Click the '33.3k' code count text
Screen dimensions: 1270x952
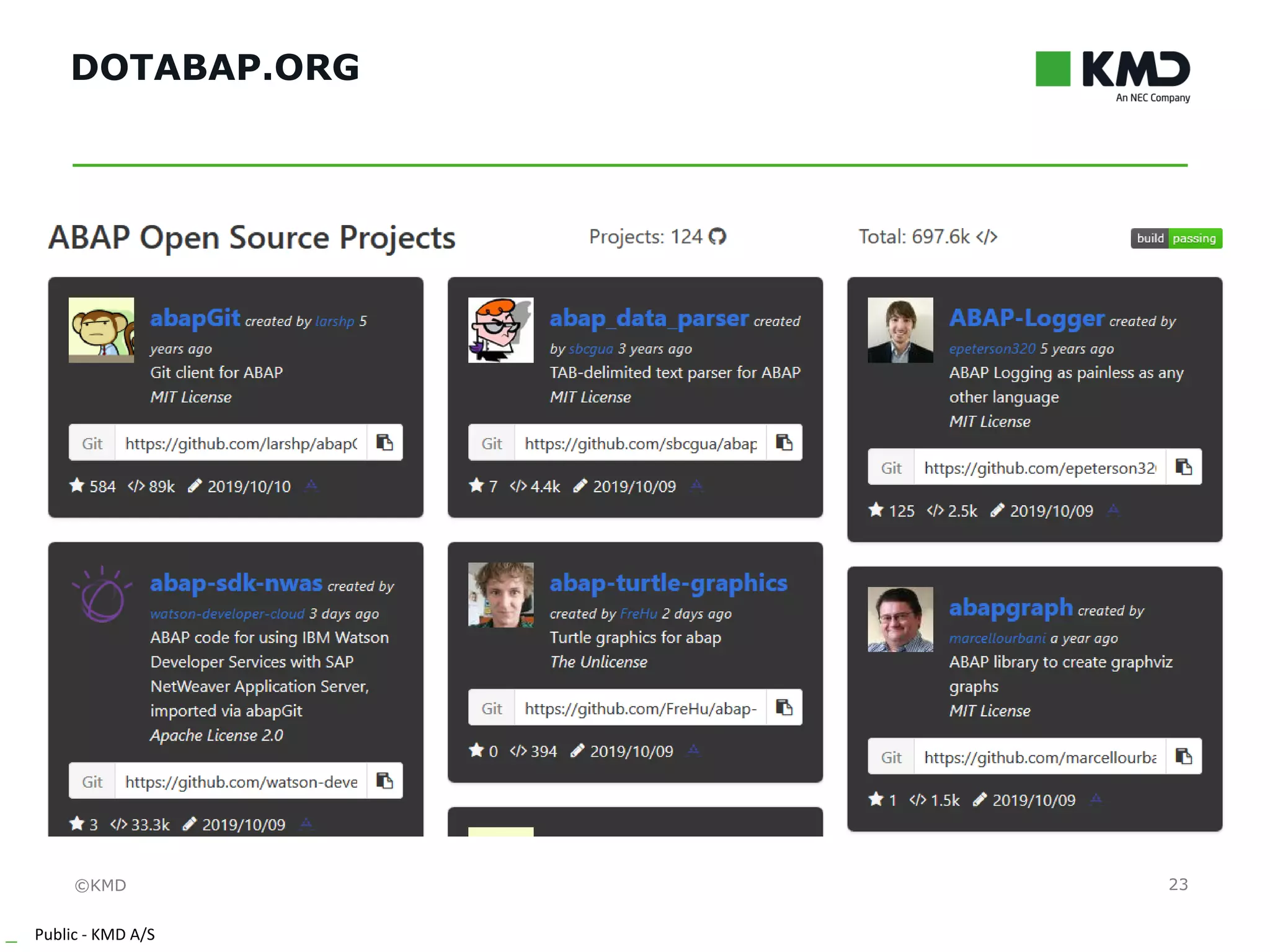150,824
